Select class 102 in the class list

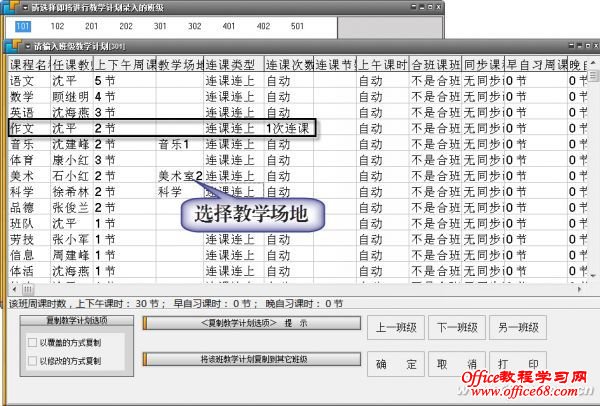57,26
